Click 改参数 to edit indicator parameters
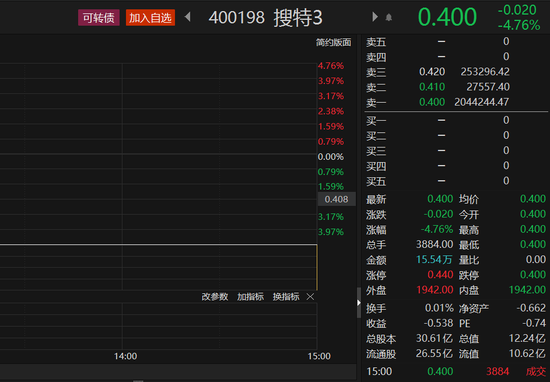The width and height of the screenshot is (550, 382). click(215, 297)
